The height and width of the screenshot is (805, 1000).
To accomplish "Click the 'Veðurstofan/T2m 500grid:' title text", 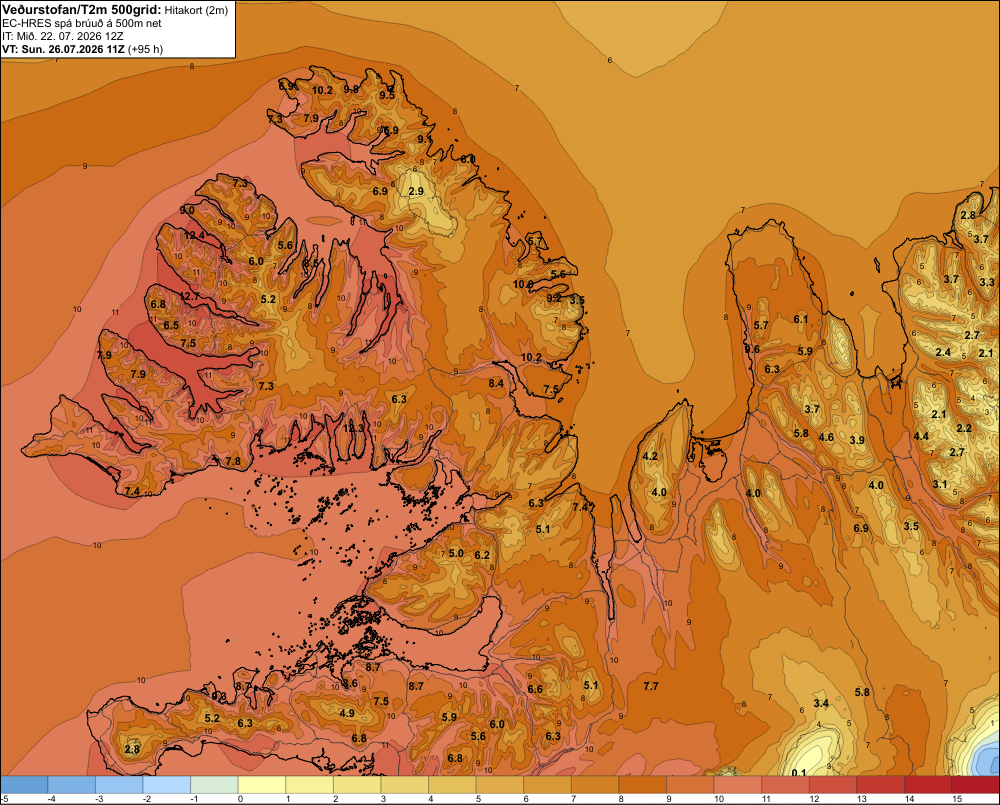I will click(x=82, y=10).
